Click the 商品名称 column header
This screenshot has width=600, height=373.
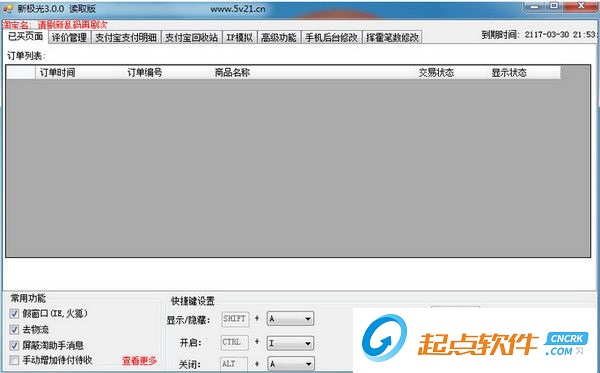[313, 72]
